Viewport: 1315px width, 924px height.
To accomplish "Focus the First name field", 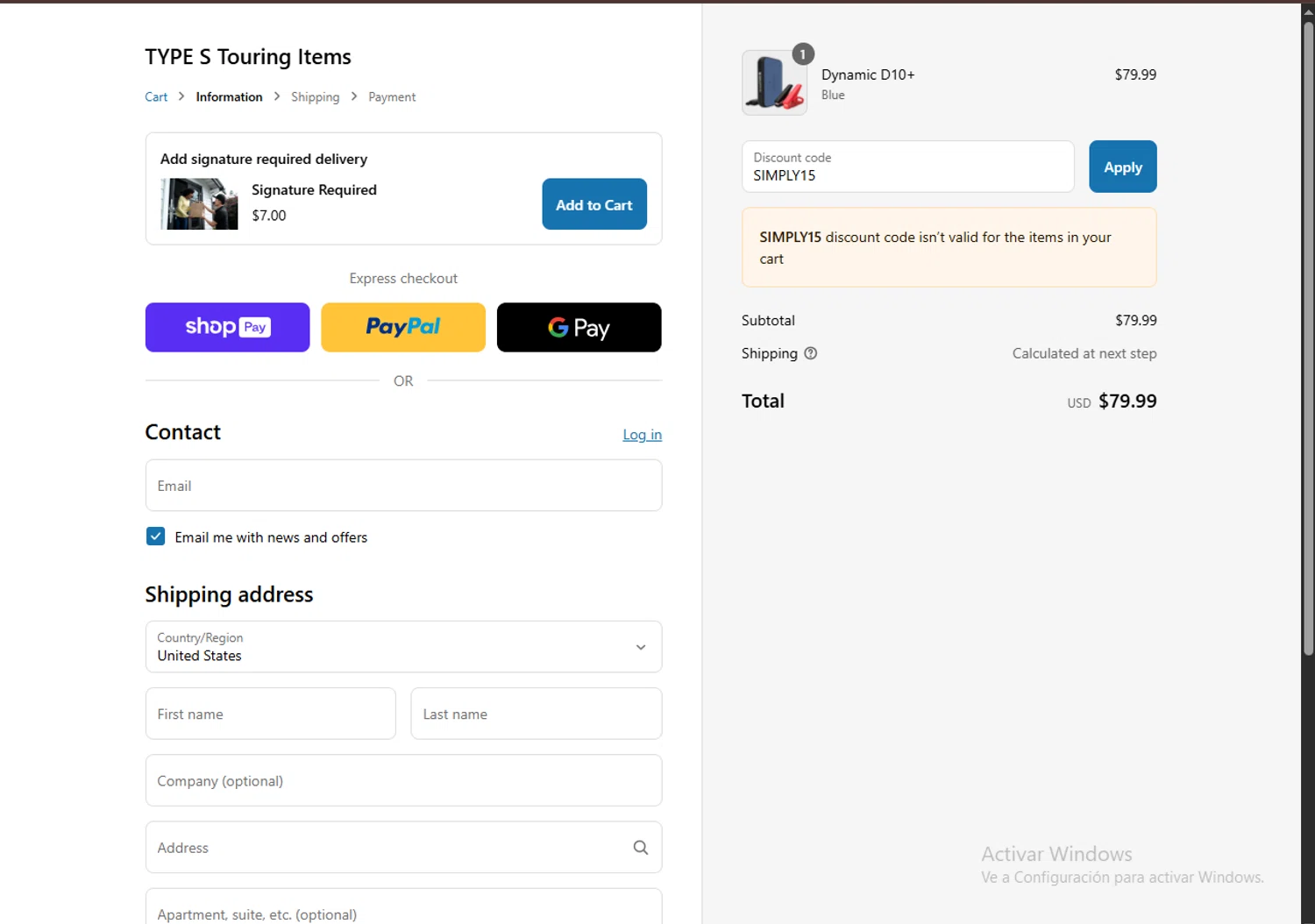I will pos(271,714).
